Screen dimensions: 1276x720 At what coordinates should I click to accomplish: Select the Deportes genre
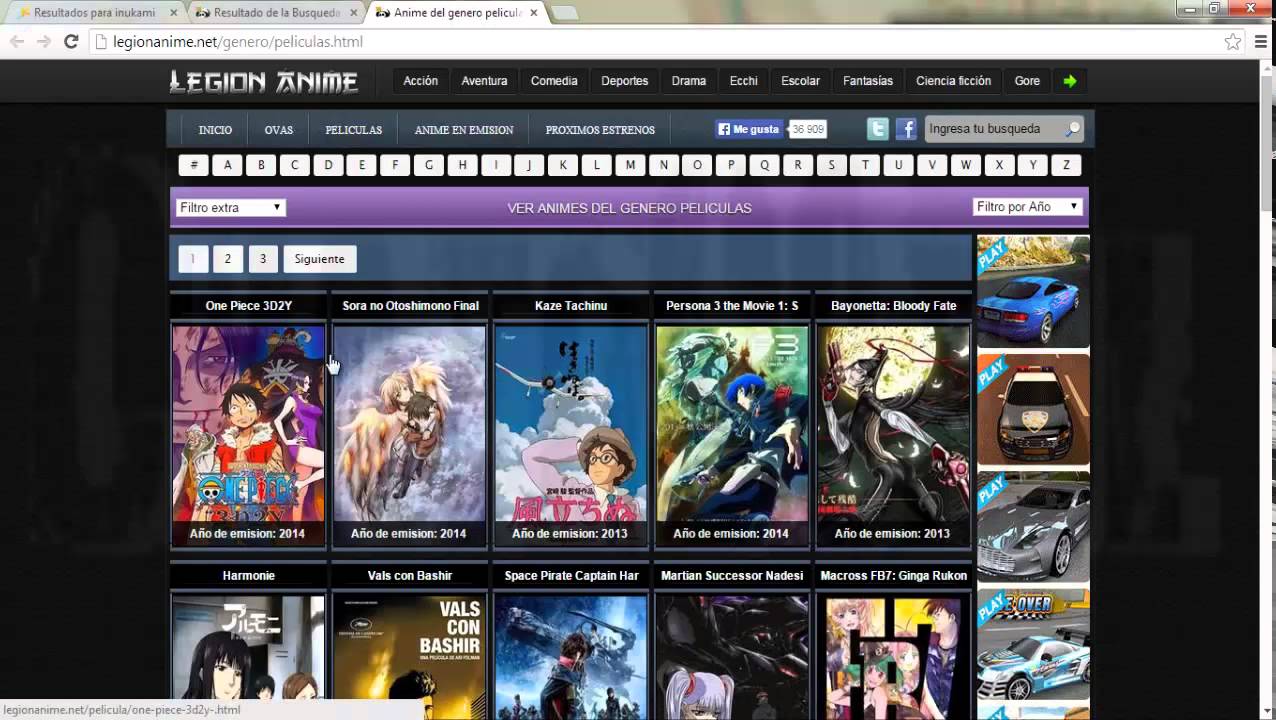625,81
